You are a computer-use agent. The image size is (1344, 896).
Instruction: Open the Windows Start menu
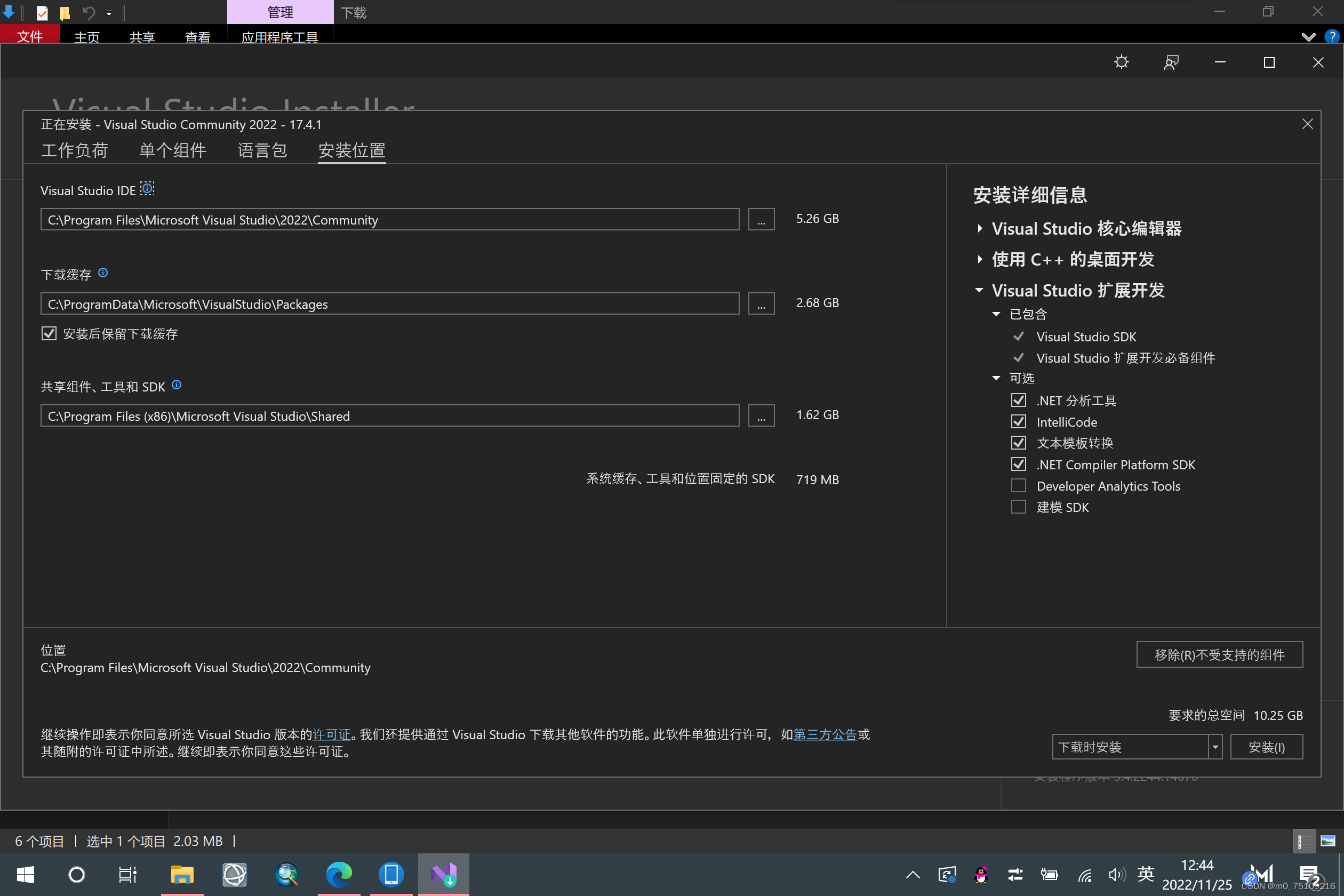click(26, 874)
